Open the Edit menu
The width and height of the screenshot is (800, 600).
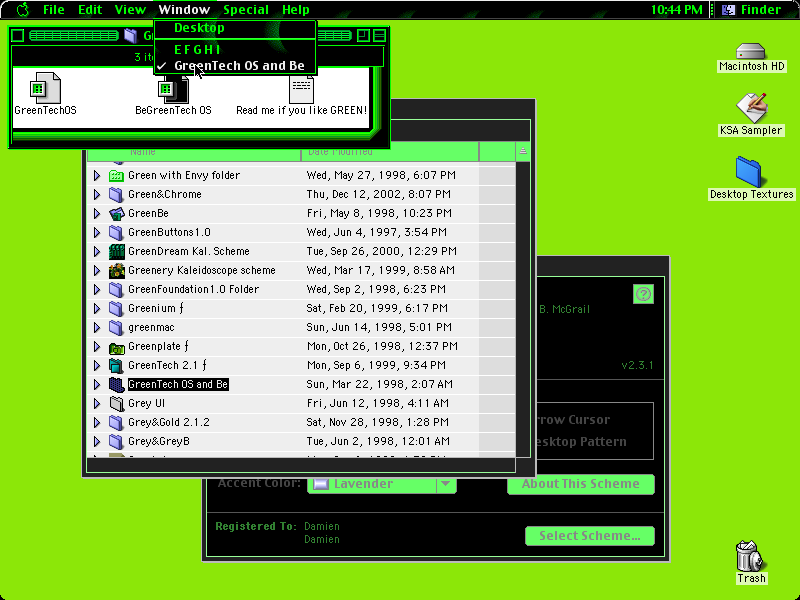90,10
